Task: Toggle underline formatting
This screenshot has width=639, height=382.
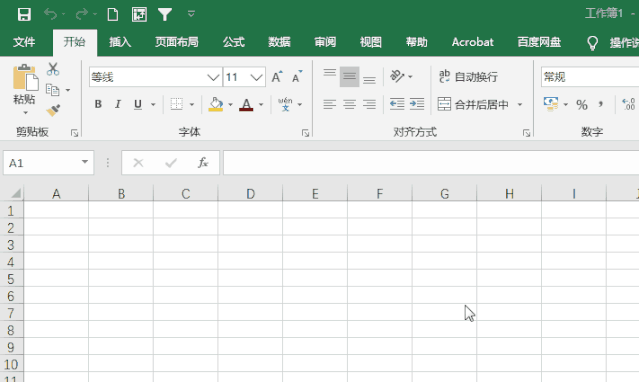Action: [x=138, y=104]
